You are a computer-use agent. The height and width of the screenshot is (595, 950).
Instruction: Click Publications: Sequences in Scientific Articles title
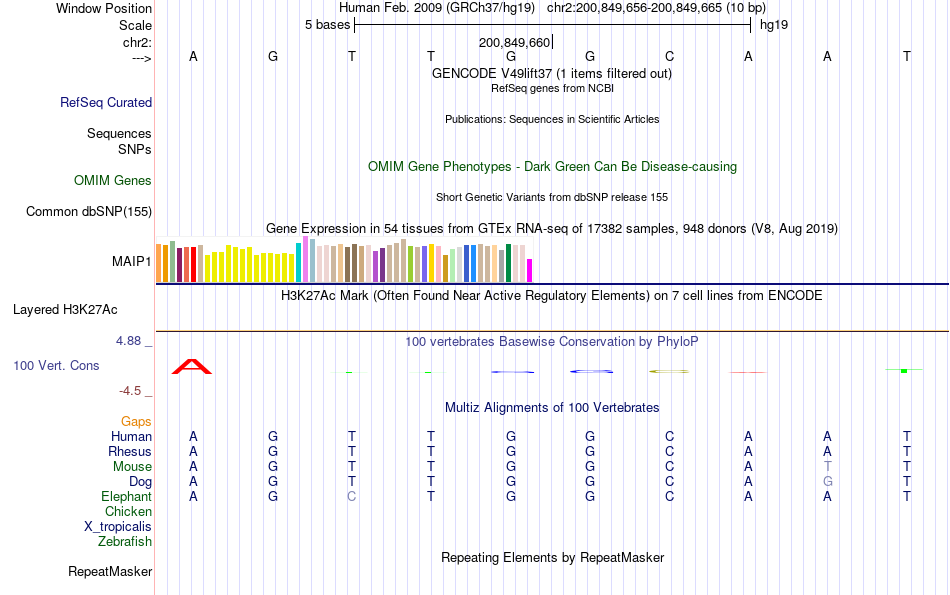click(x=552, y=119)
